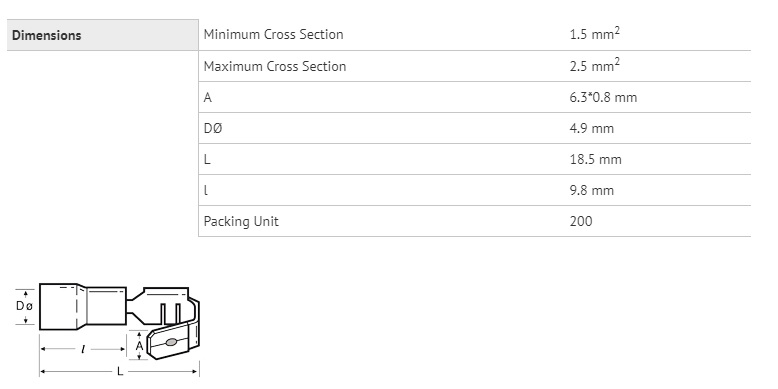
Task: Click the 1.5 mm² minimum value
Action: (x=595, y=34)
